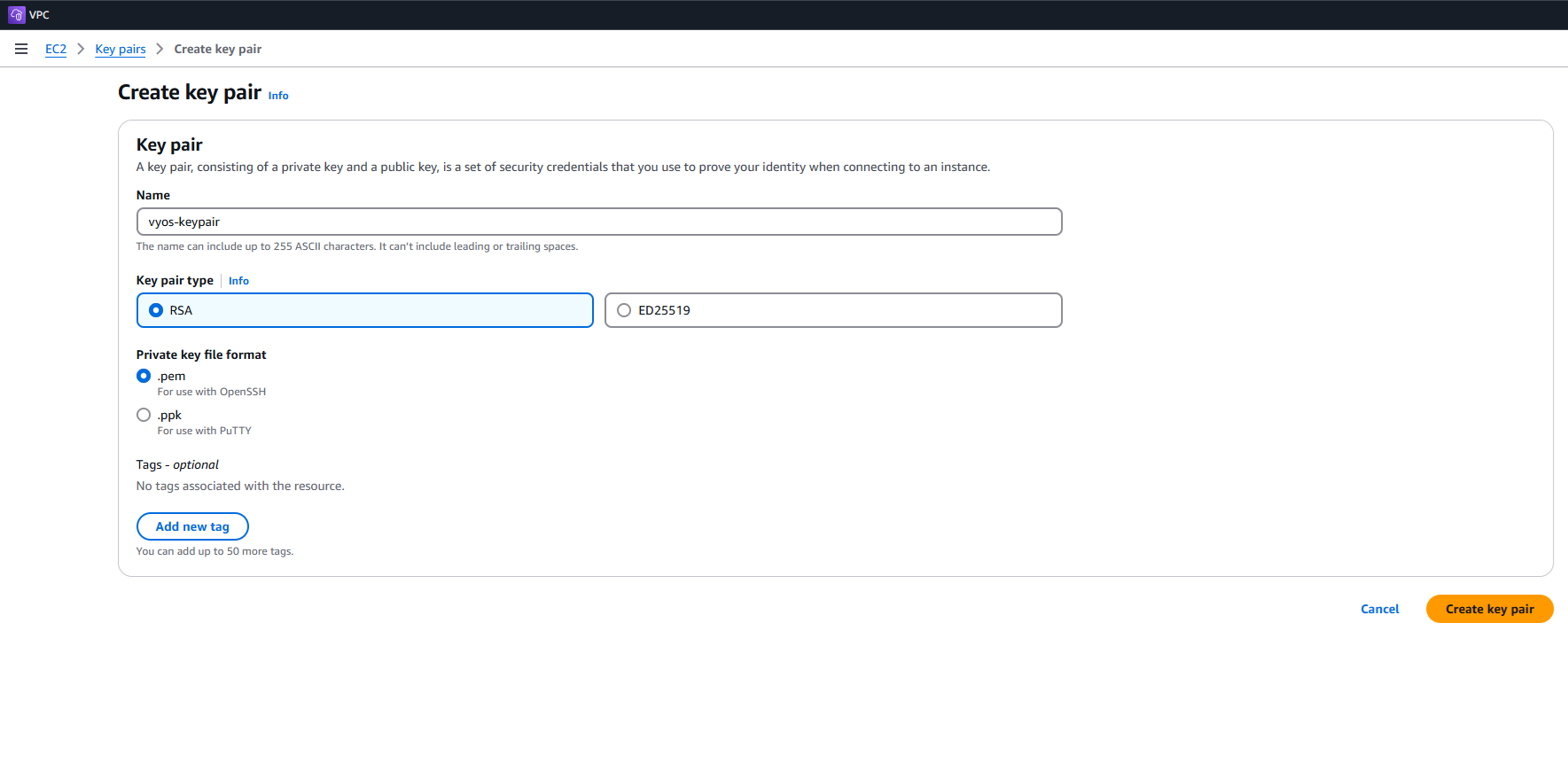Image resolution: width=1568 pixels, height=771 pixels.
Task: Cancel the key pair creation
Action: click(x=1379, y=609)
